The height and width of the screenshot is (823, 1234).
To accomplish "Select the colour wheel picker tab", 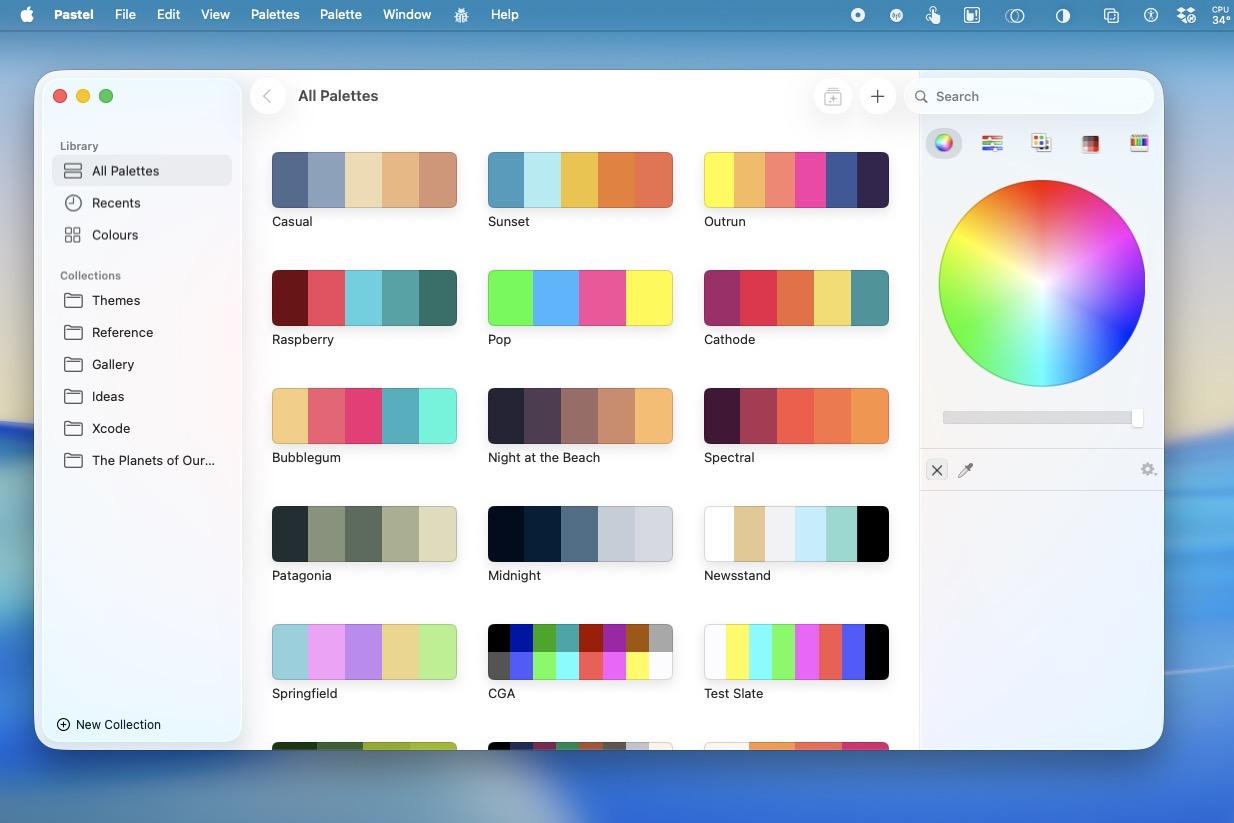I will coord(943,143).
